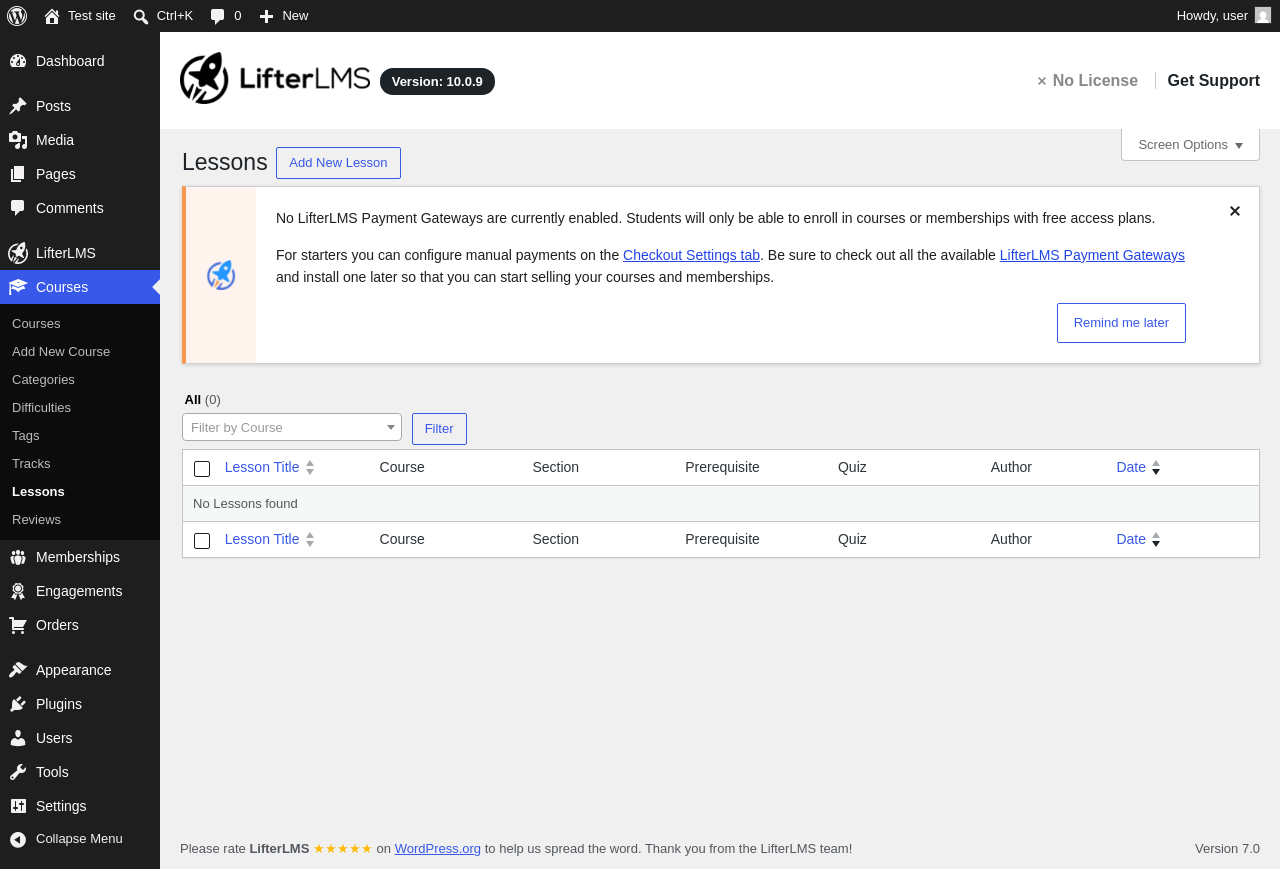Click the Memberships group icon
Image resolution: width=1280 pixels, height=869 pixels.
(x=18, y=557)
